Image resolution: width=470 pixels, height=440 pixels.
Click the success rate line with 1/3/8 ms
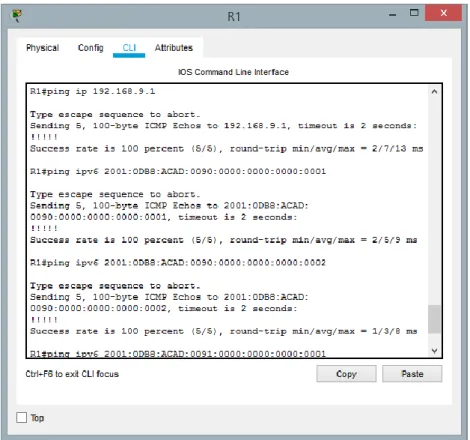pos(224,331)
